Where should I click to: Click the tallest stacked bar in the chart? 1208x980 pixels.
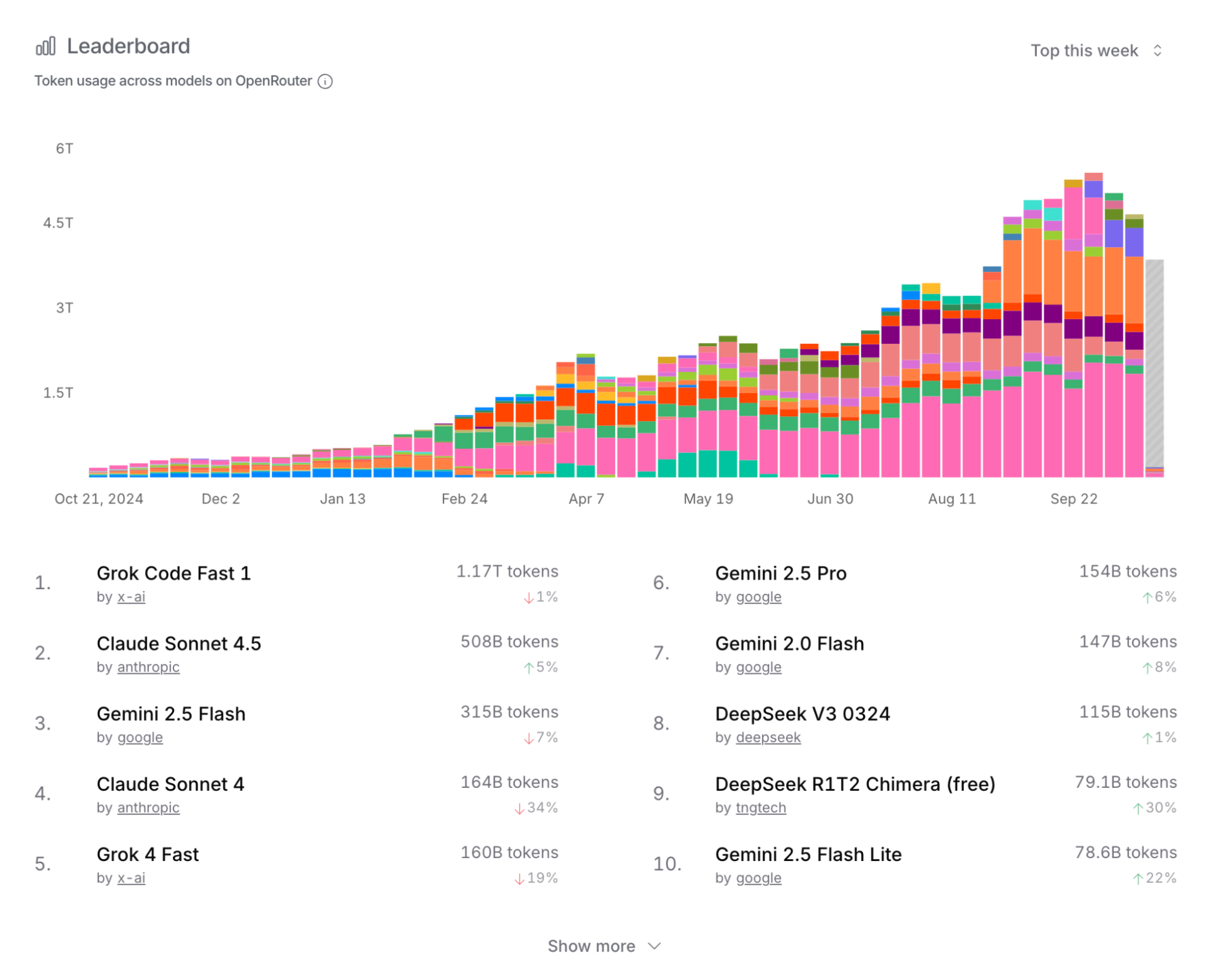pos(1093,326)
